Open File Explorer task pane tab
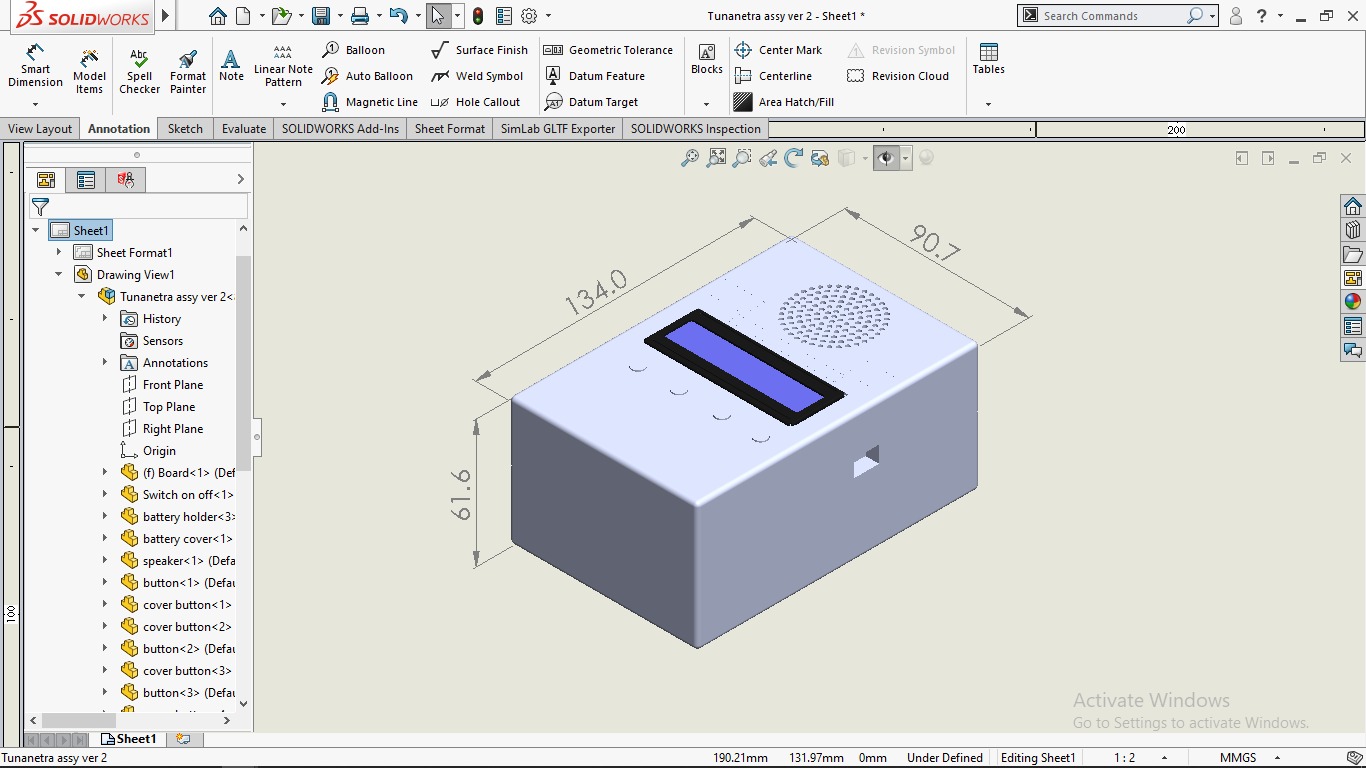Screen dimensions: 1366x768 click(x=1353, y=254)
